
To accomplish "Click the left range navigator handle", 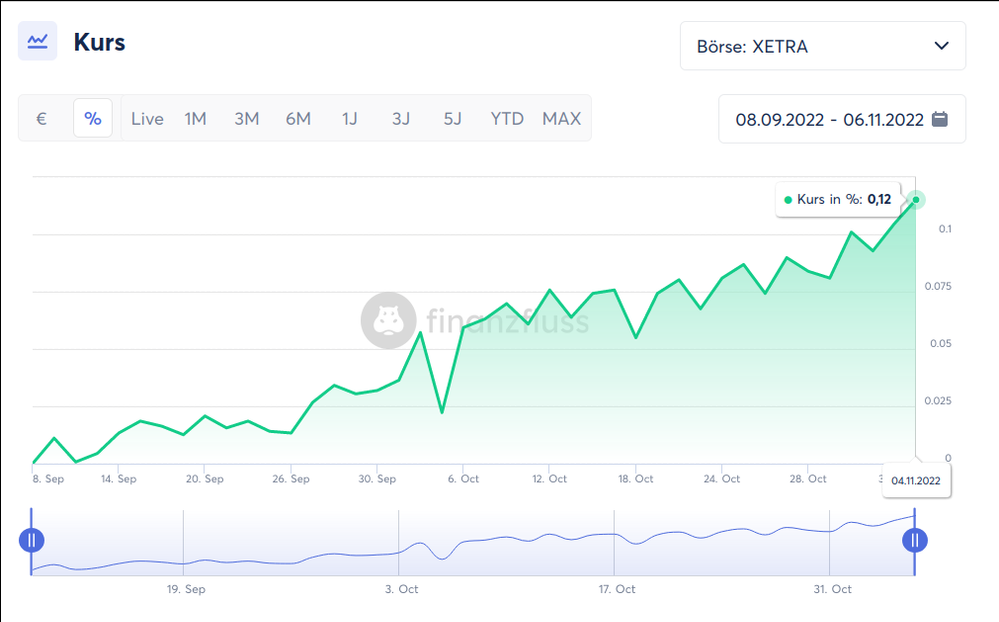I will (x=32, y=541).
